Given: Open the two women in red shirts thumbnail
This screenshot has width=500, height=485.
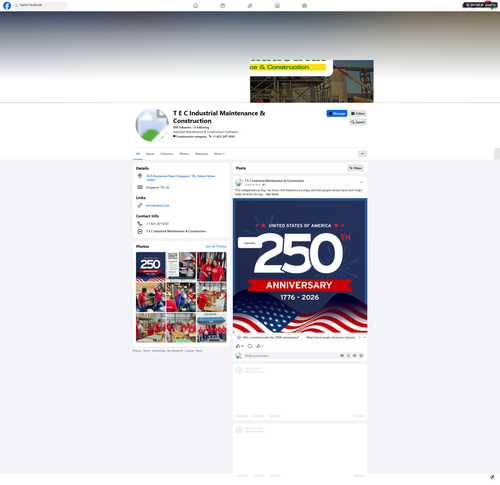Looking at the screenshot, I should 212,267.
